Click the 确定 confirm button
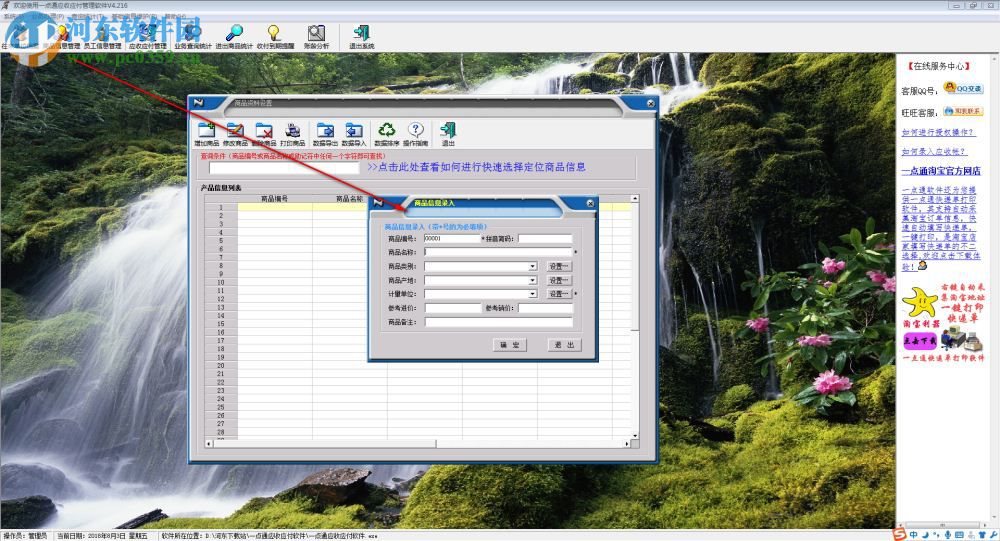The image size is (1000, 541). point(509,345)
